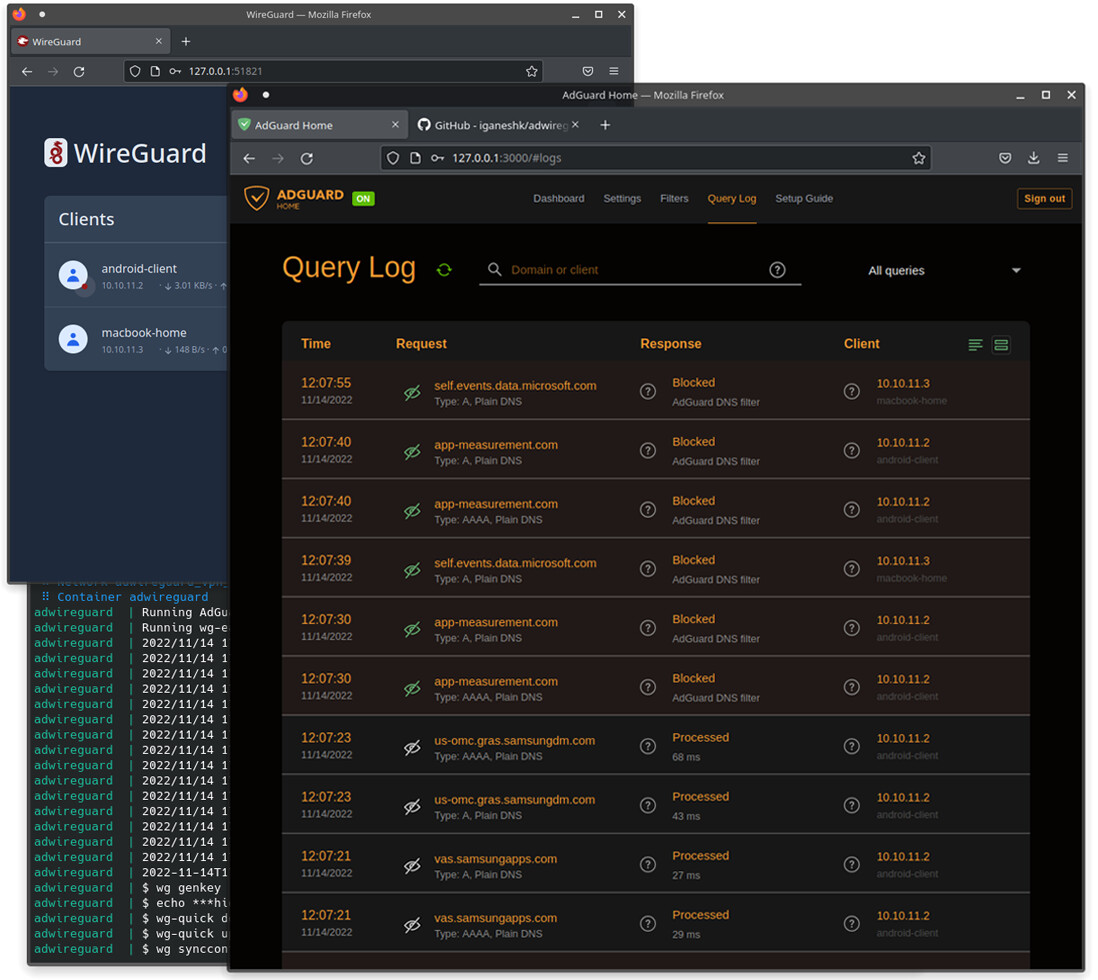Bookmark the AdGuard page with star icon
Screen dimensions: 1098x980
pos(919,159)
